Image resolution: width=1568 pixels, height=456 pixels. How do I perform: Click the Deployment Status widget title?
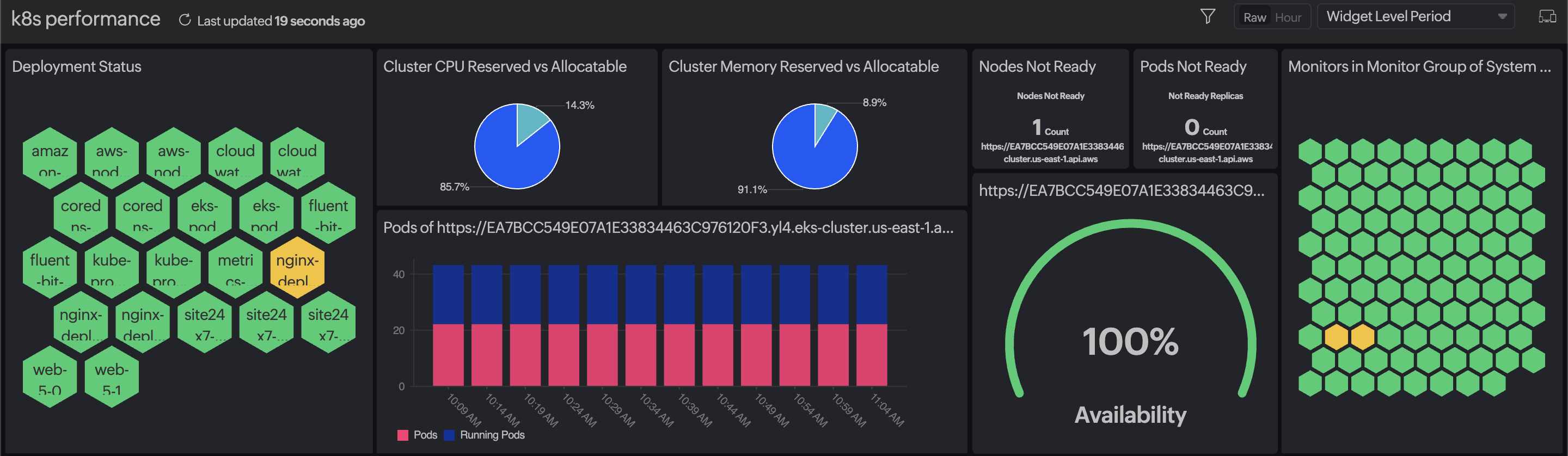point(77,66)
